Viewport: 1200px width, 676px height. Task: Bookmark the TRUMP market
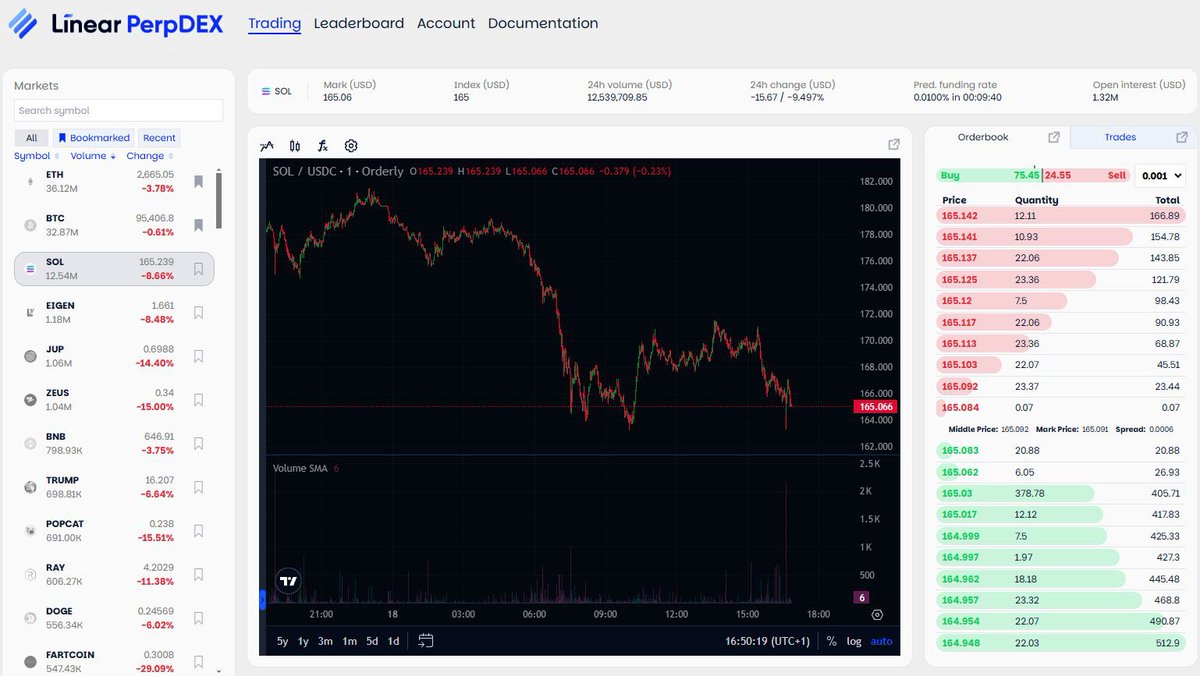pyautogui.click(x=199, y=487)
